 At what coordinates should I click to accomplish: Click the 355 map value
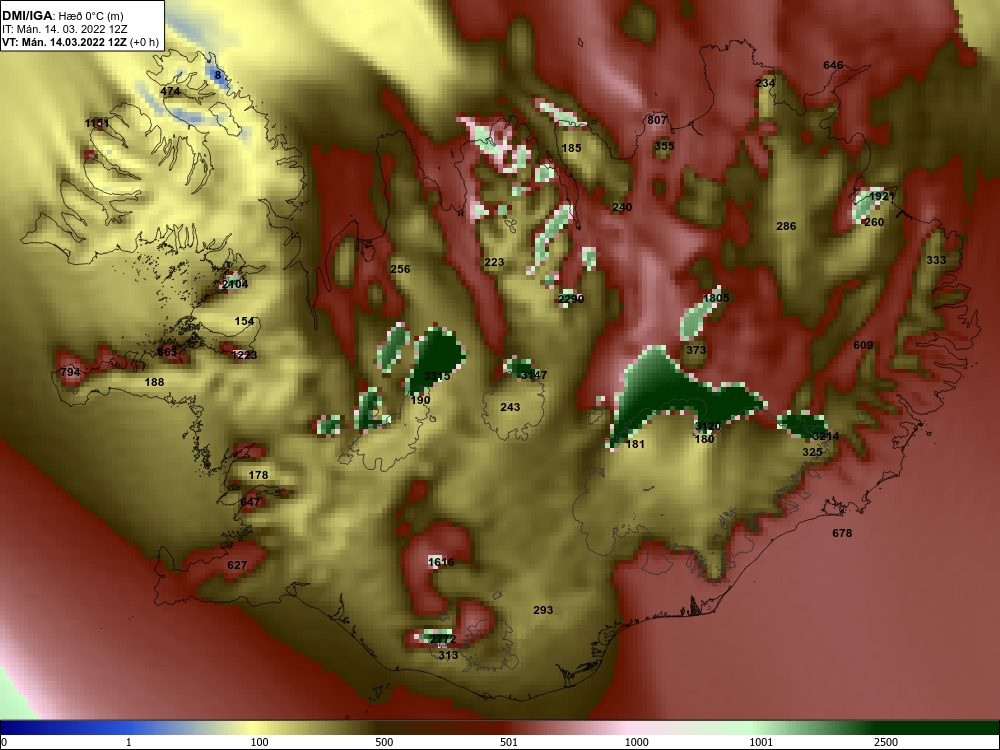(x=664, y=146)
